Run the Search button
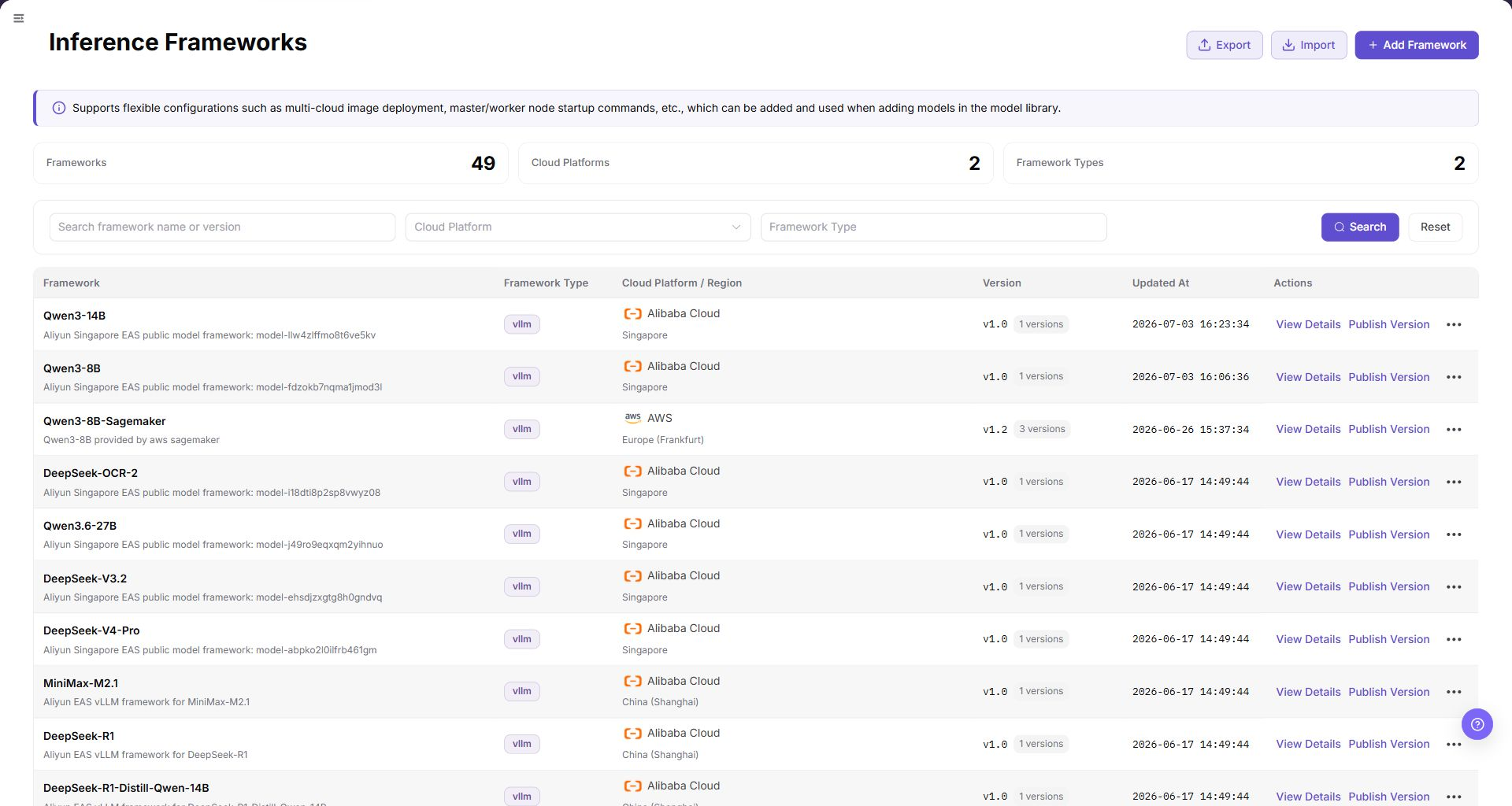Screen dimensions: 1512x806 pos(1360,227)
